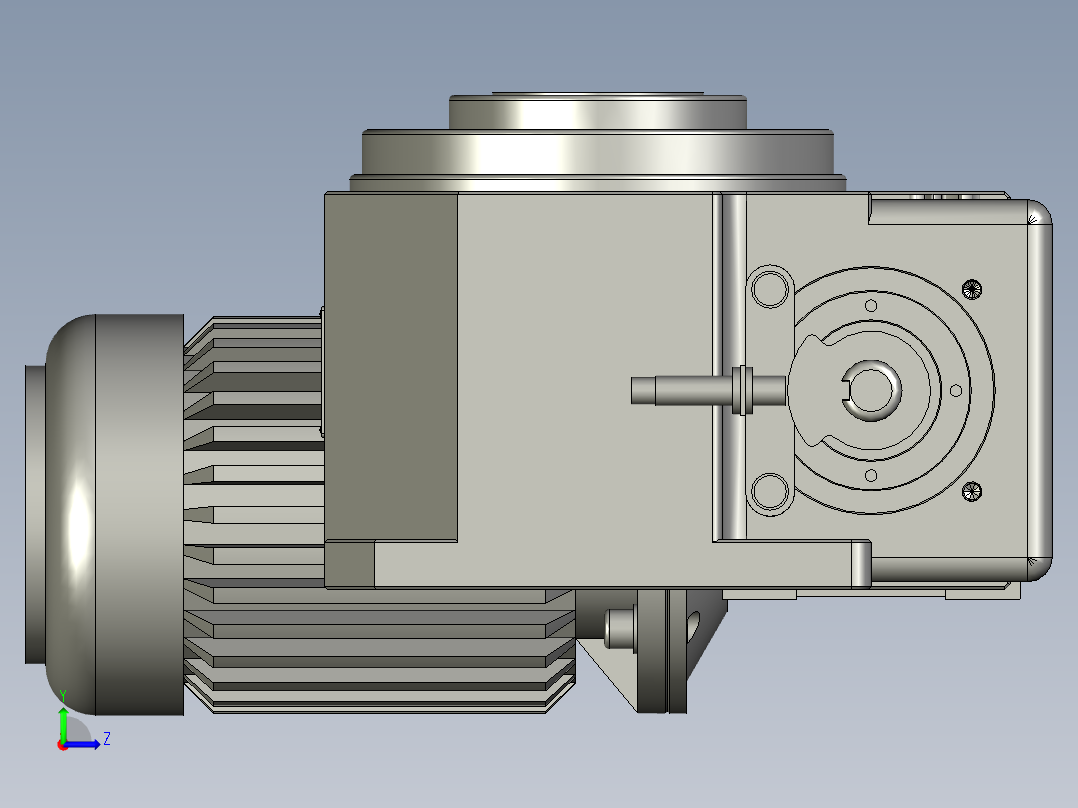The height and width of the screenshot is (808, 1078).
Task: Select the upper left round boss hole beside the cover
Action: pos(770,289)
